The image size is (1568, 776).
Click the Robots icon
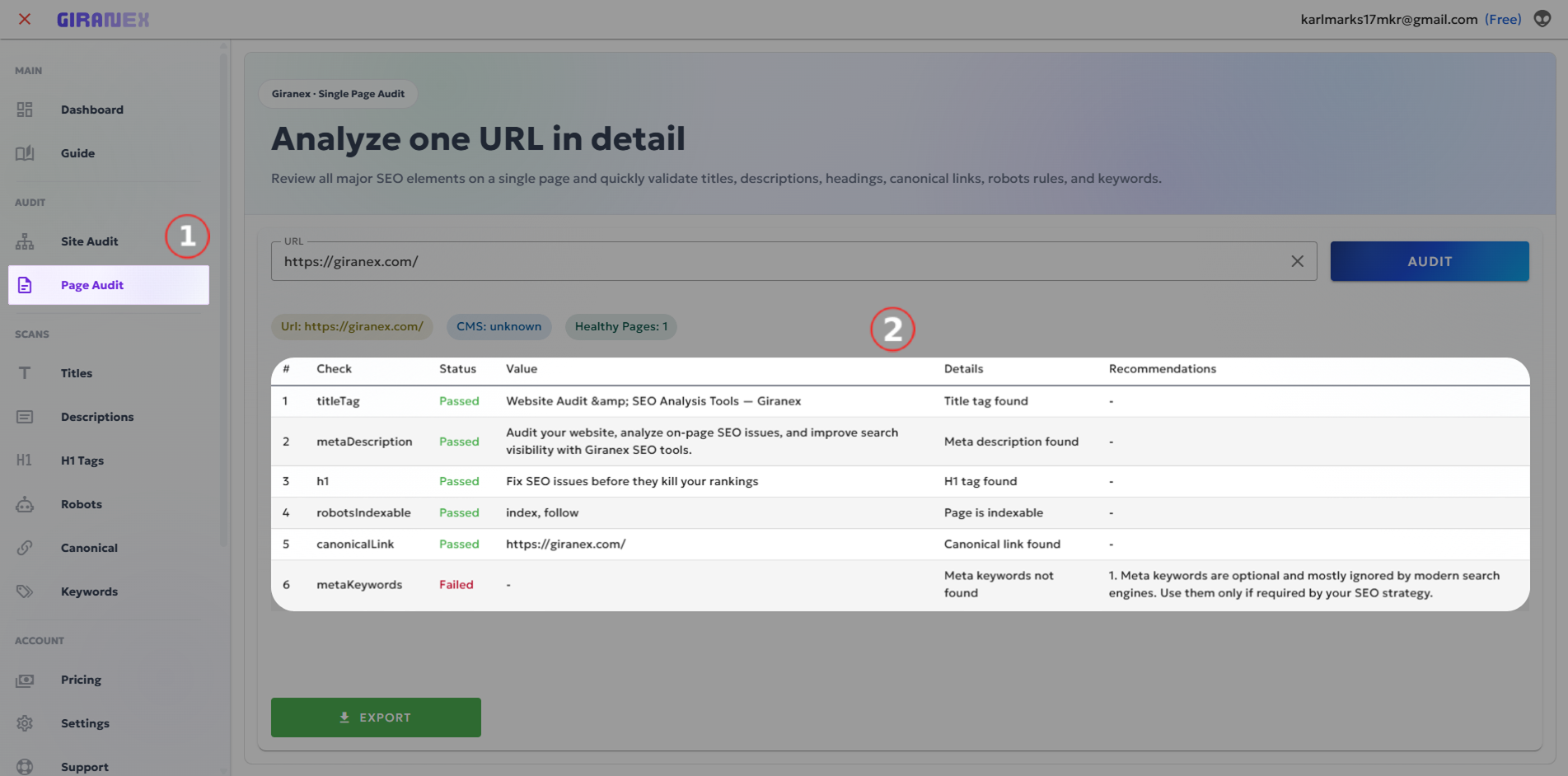pos(25,504)
